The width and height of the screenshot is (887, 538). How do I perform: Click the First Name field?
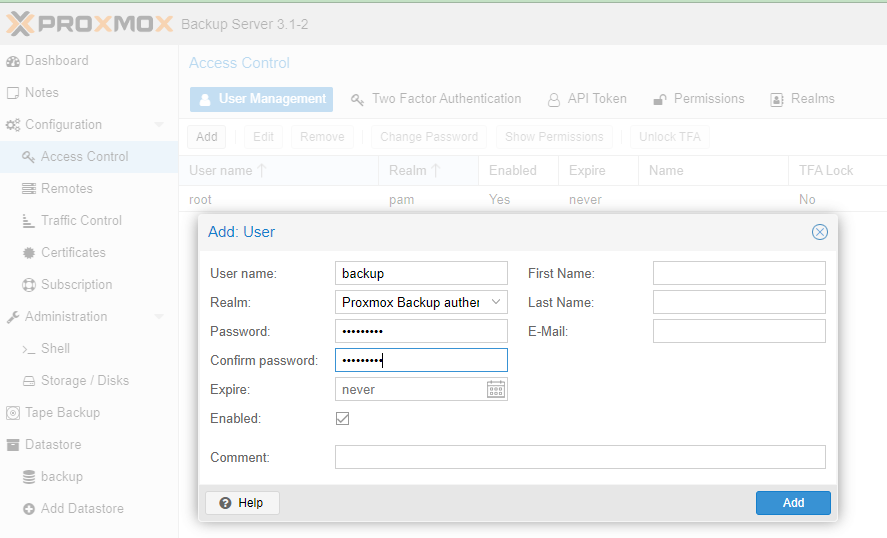click(x=739, y=273)
